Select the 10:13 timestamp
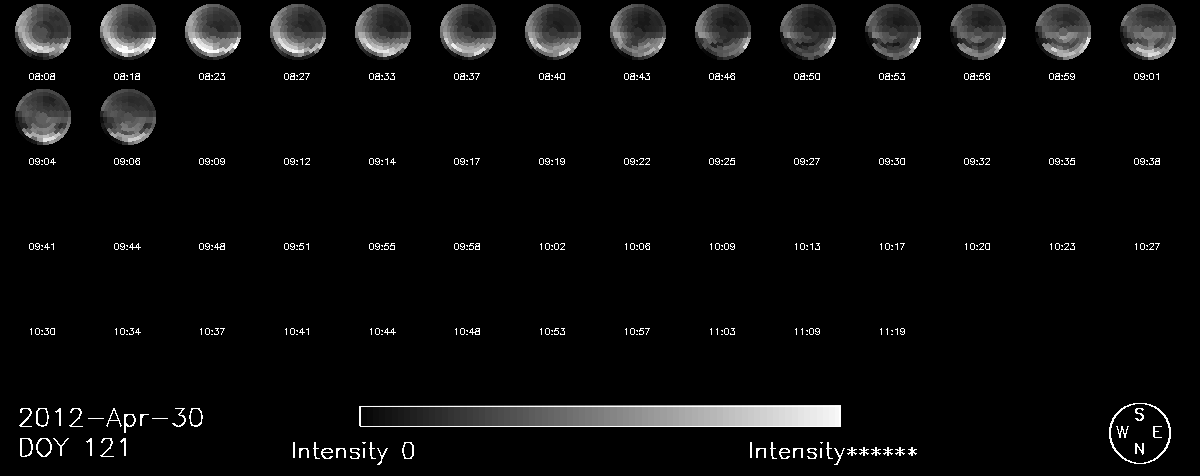The width and height of the screenshot is (1200, 476). click(807, 246)
